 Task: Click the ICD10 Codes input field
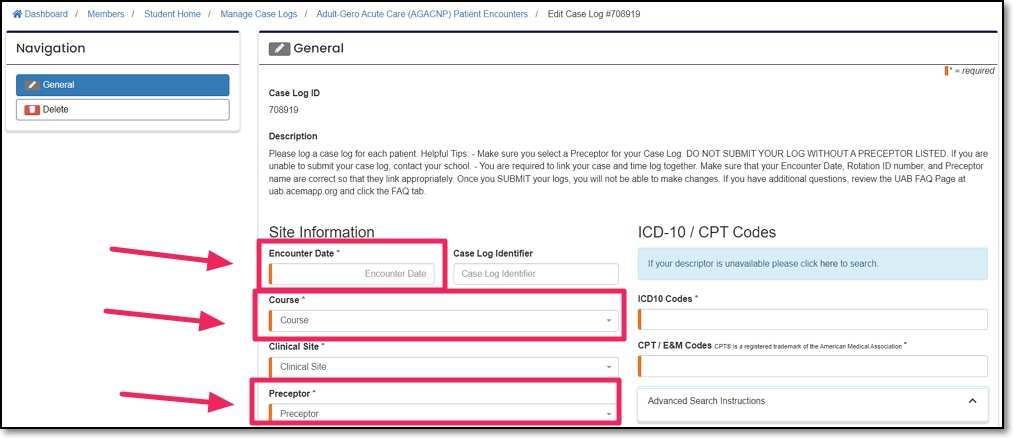(x=813, y=319)
